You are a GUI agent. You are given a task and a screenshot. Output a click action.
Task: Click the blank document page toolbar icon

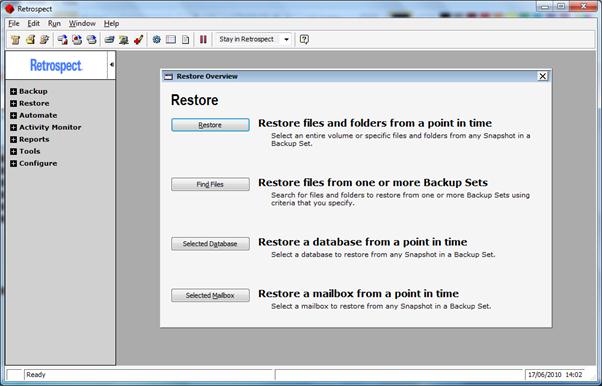pyautogui.click(x=185, y=39)
